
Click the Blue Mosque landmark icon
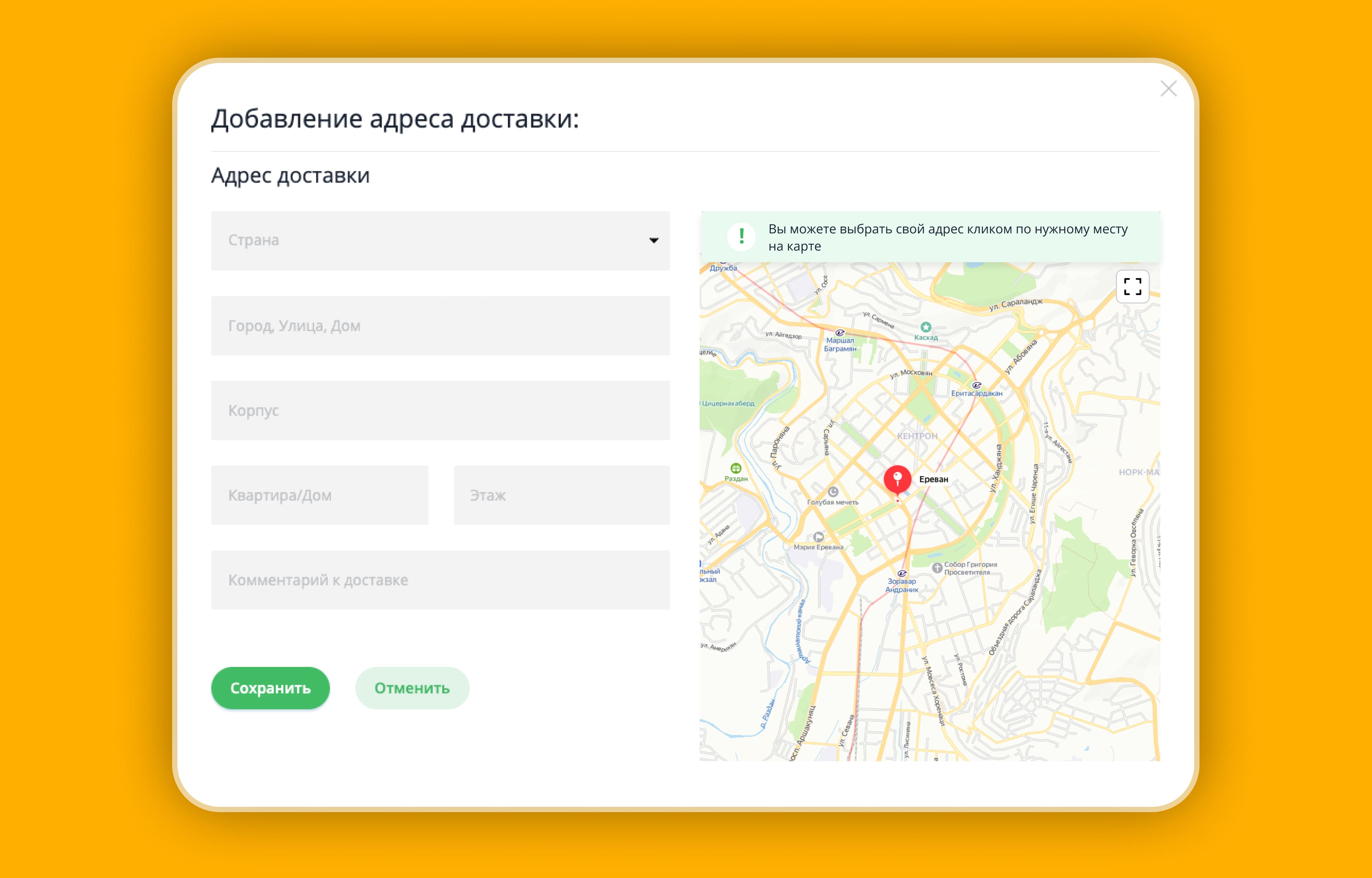click(x=833, y=492)
